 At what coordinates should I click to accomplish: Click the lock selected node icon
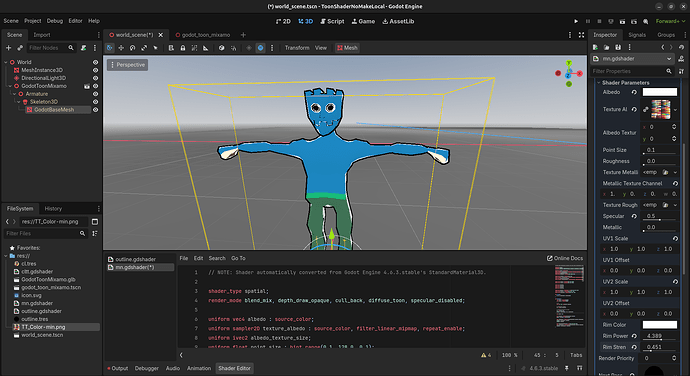(183, 48)
